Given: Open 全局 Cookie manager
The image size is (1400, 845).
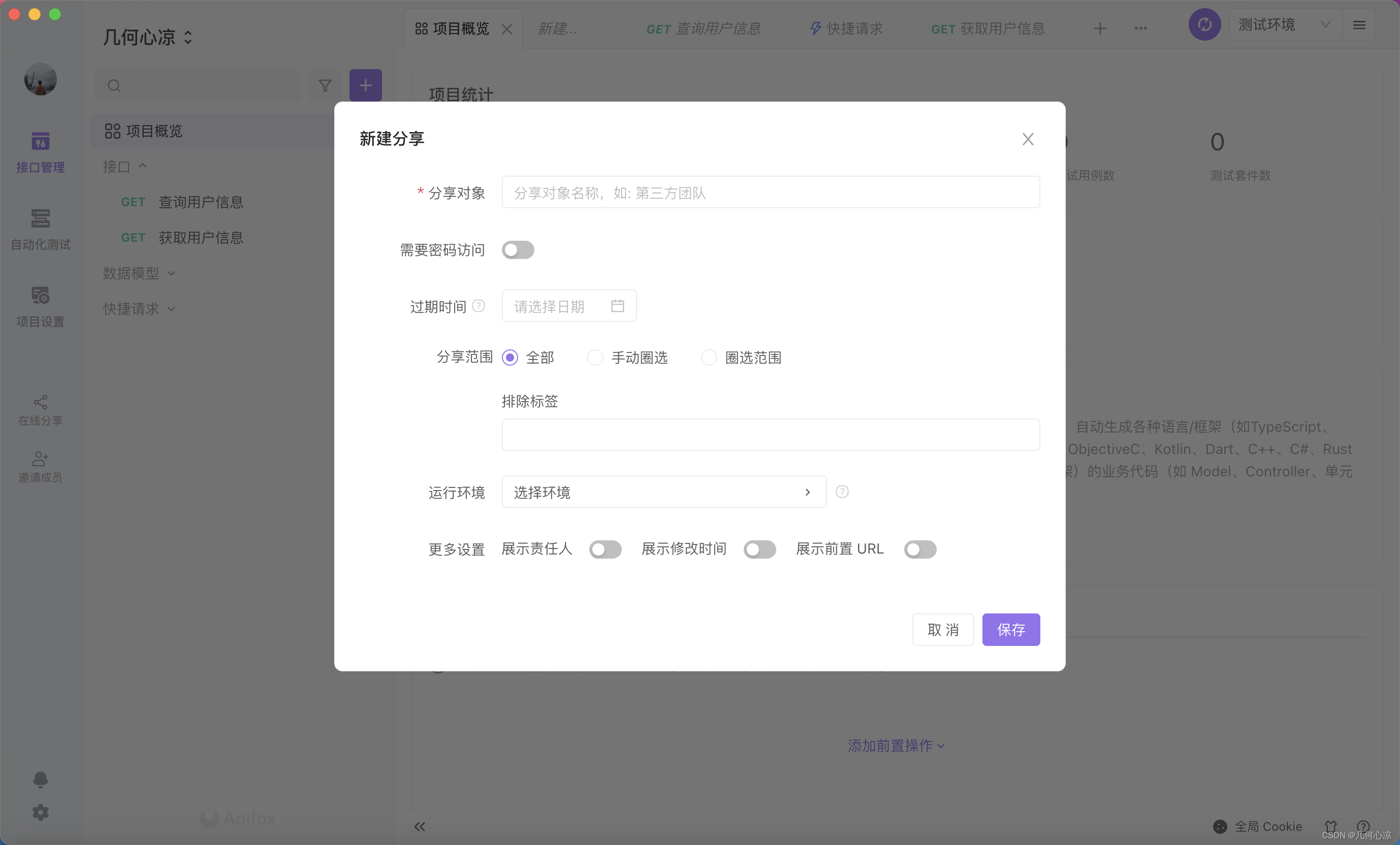Looking at the screenshot, I should 1257,826.
